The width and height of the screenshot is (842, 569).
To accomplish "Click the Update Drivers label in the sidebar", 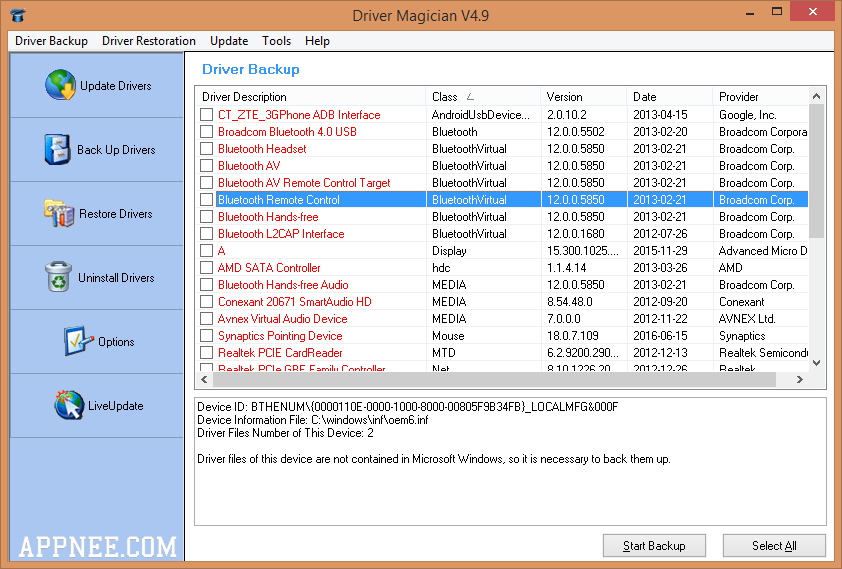I will 115,86.
